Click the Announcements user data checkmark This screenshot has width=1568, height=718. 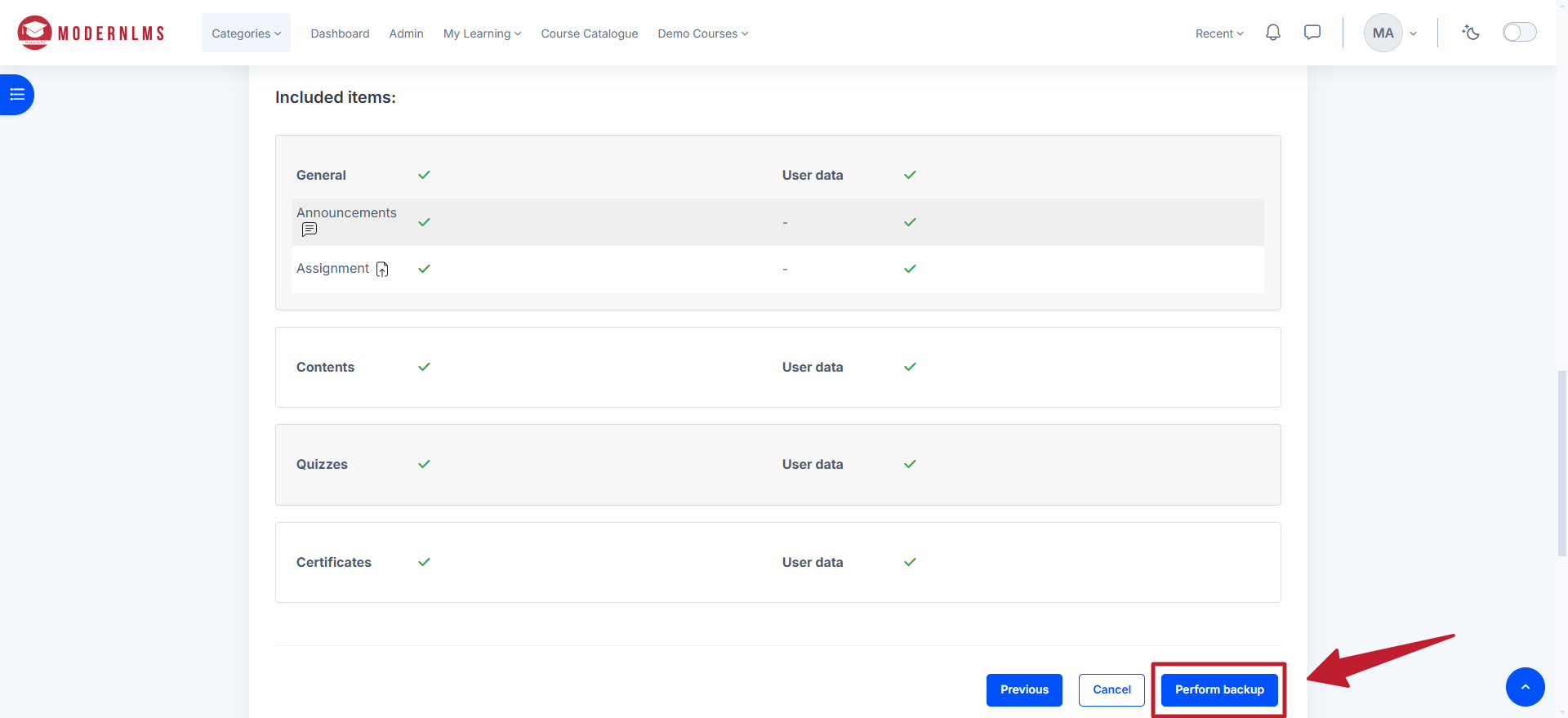[910, 222]
